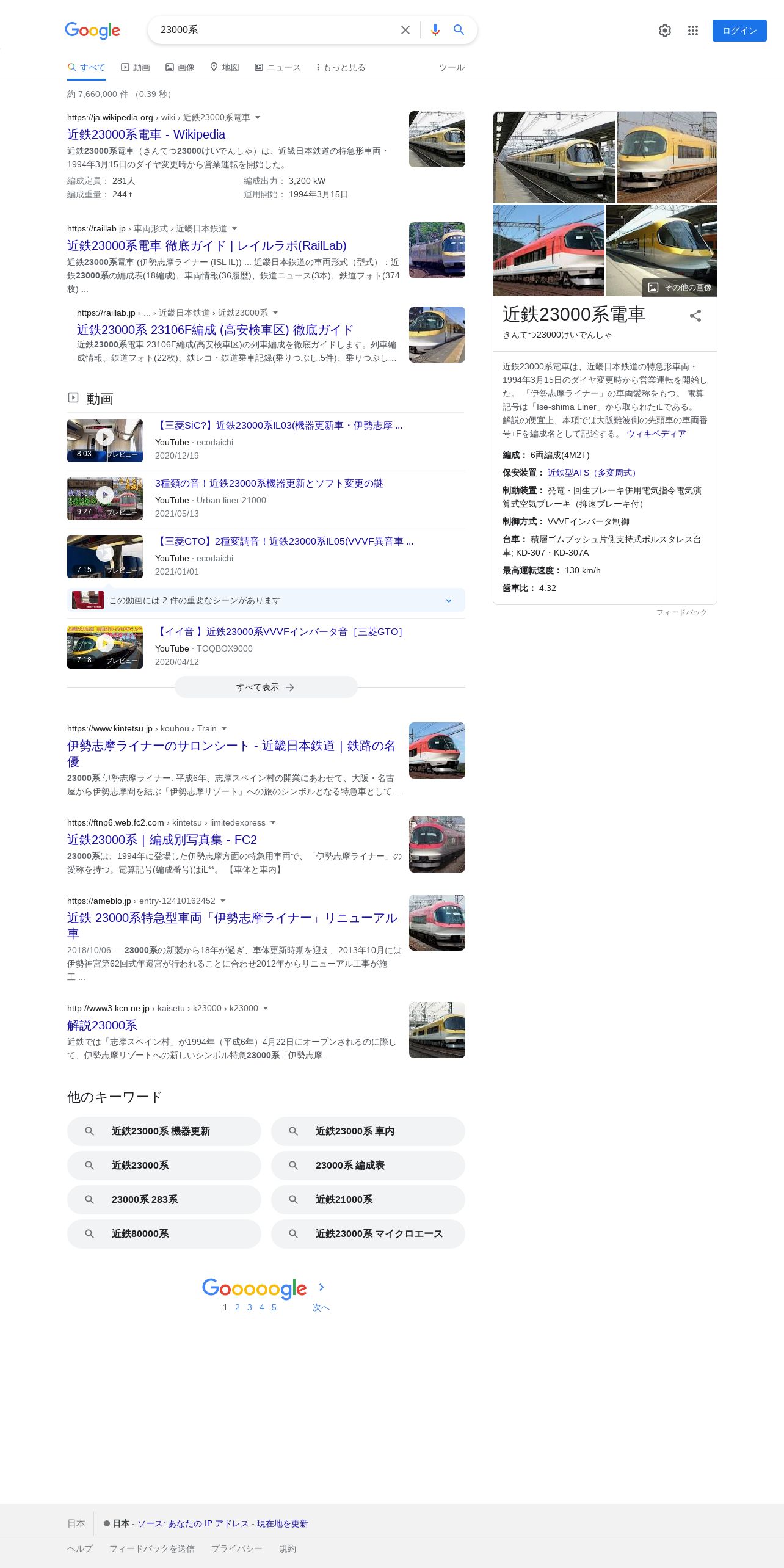Click すべて表示 videos button
Viewport: 784px width, 1568px height.
(x=266, y=687)
